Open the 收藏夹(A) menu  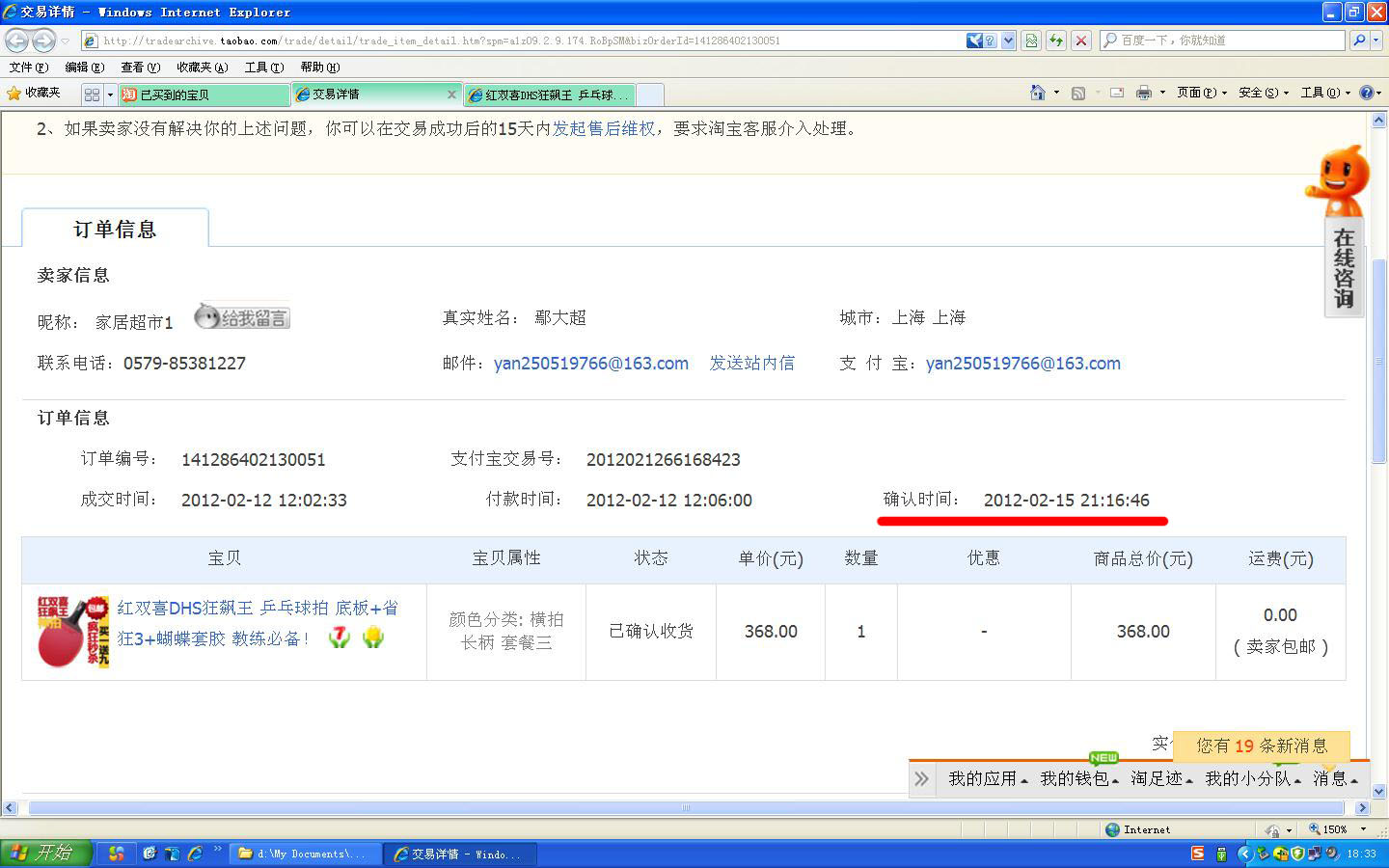tap(203, 68)
